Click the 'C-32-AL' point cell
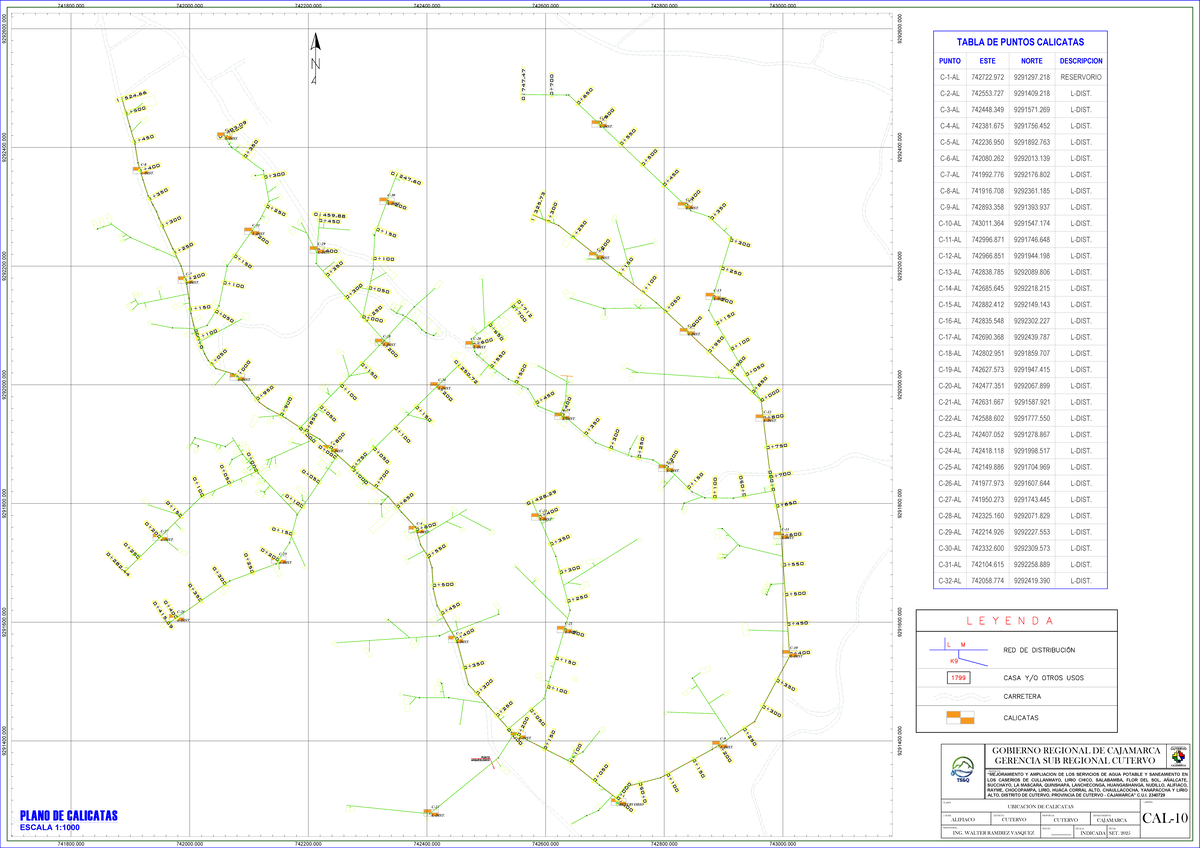This screenshot has width=1200, height=848. click(949, 580)
